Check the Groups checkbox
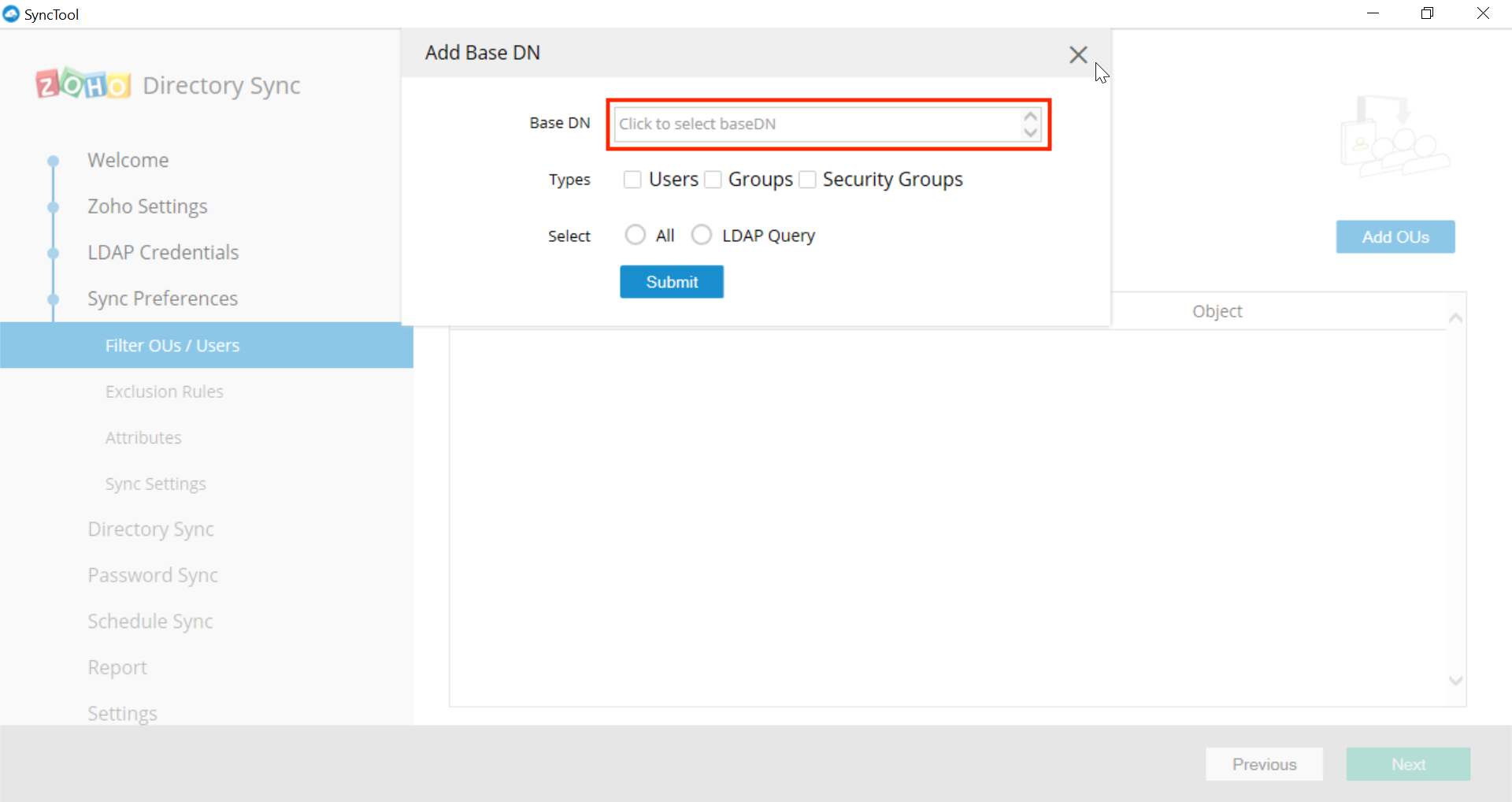Viewport: 1512px width, 802px height. 713,179
